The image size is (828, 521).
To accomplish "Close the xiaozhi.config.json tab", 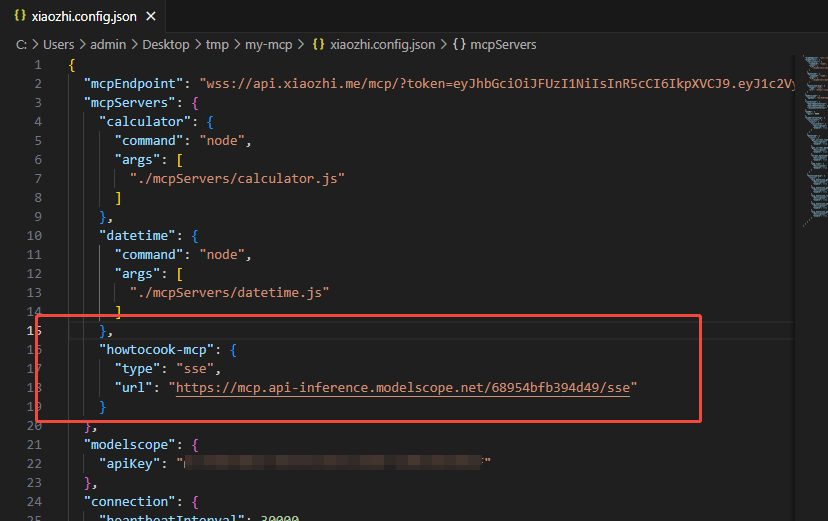I will pos(151,16).
